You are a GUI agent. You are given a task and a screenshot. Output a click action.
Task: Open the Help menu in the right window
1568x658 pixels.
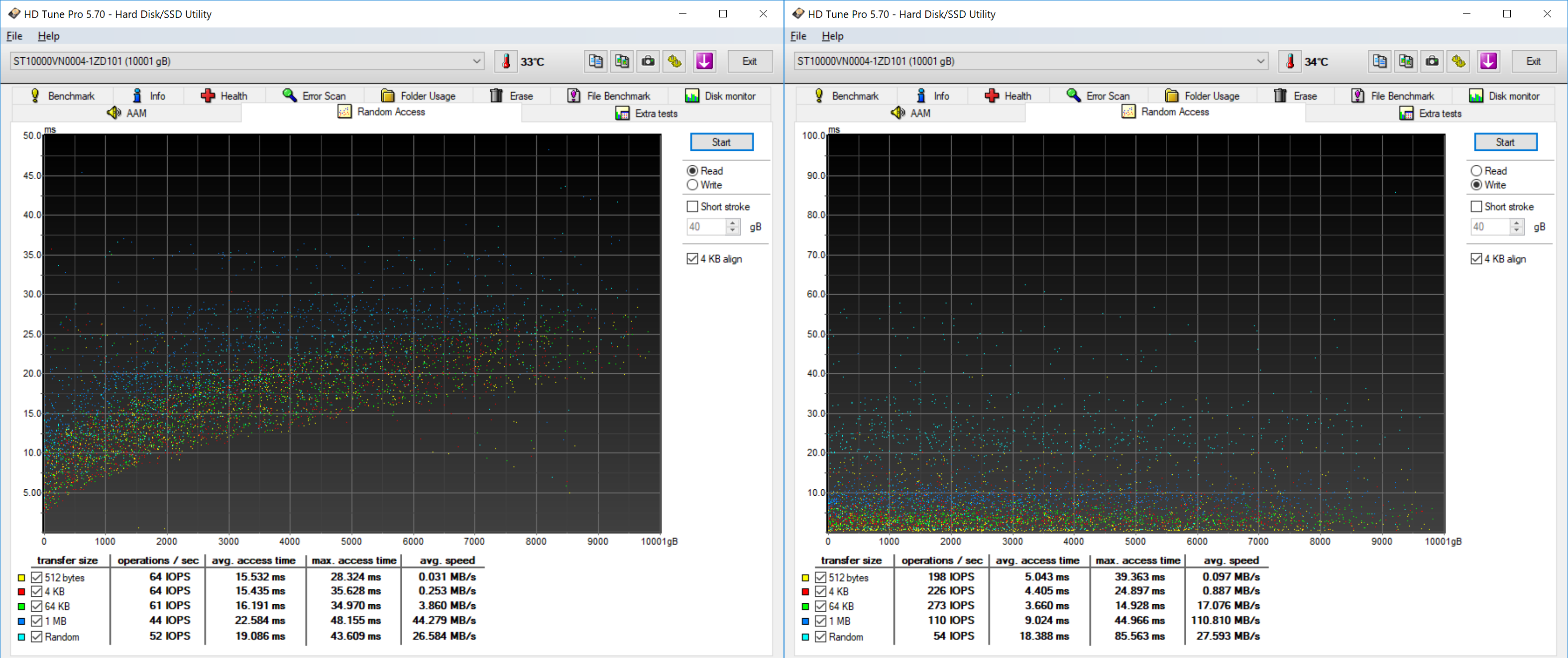pyautogui.click(x=832, y=36)
